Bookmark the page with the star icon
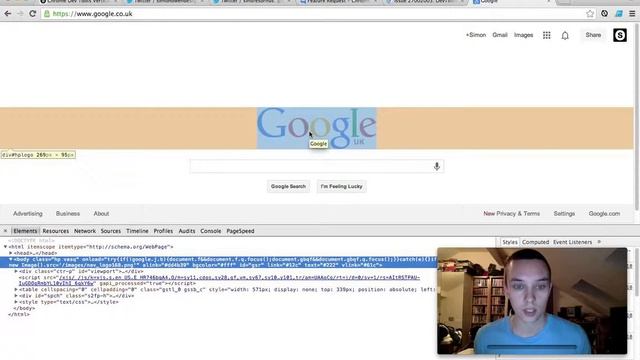The height and width of the screenshot is (360, 640). tap(590, 13)
